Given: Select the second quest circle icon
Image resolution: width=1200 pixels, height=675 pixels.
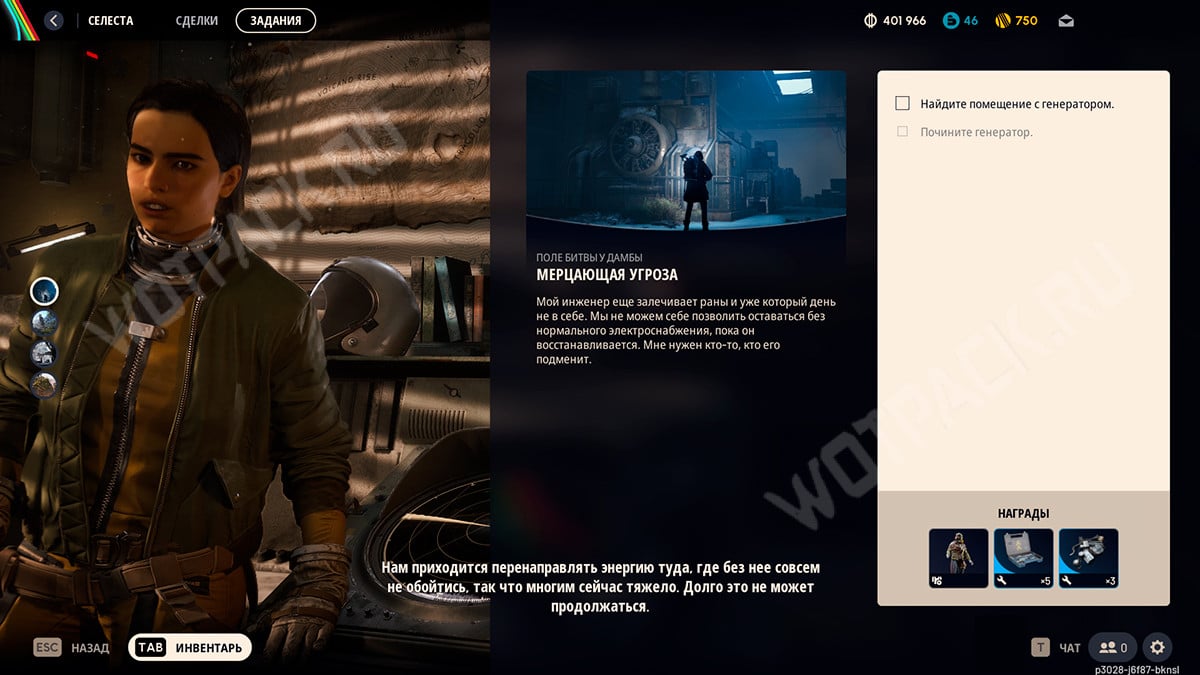Looking at the screenshot, I should (44, 322).
